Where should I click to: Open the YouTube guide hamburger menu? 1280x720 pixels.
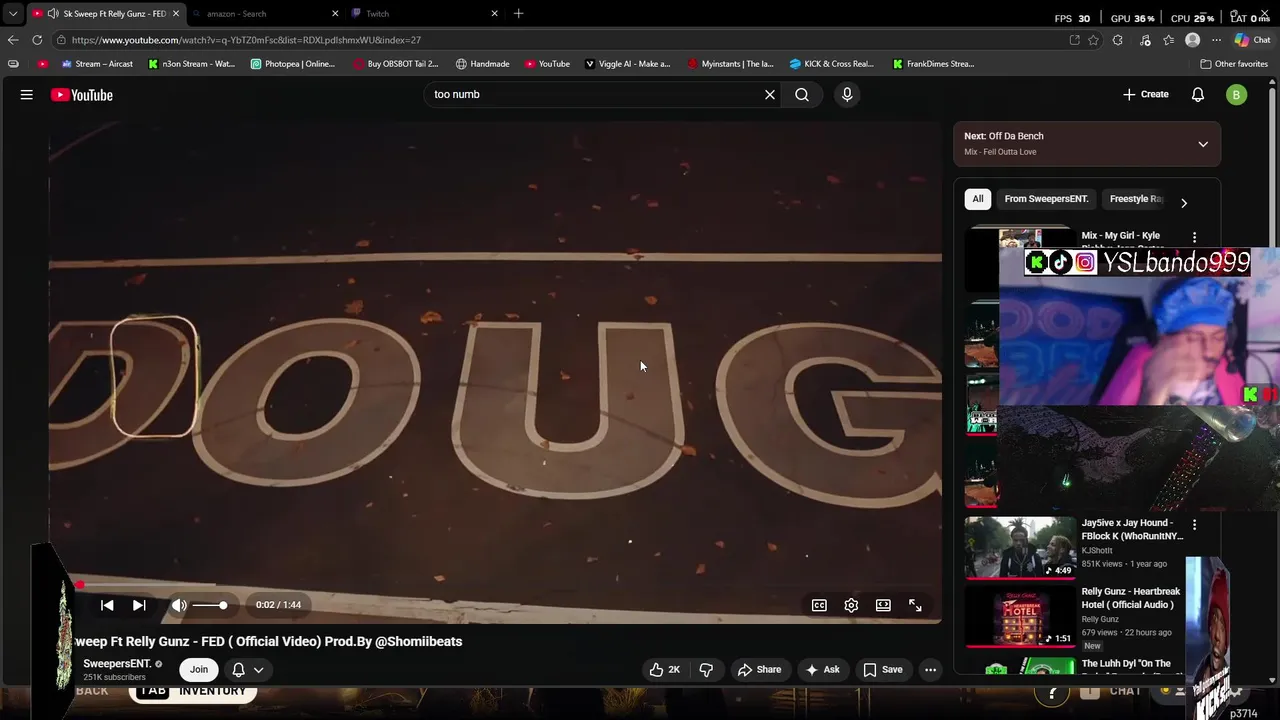click(27, 95)
